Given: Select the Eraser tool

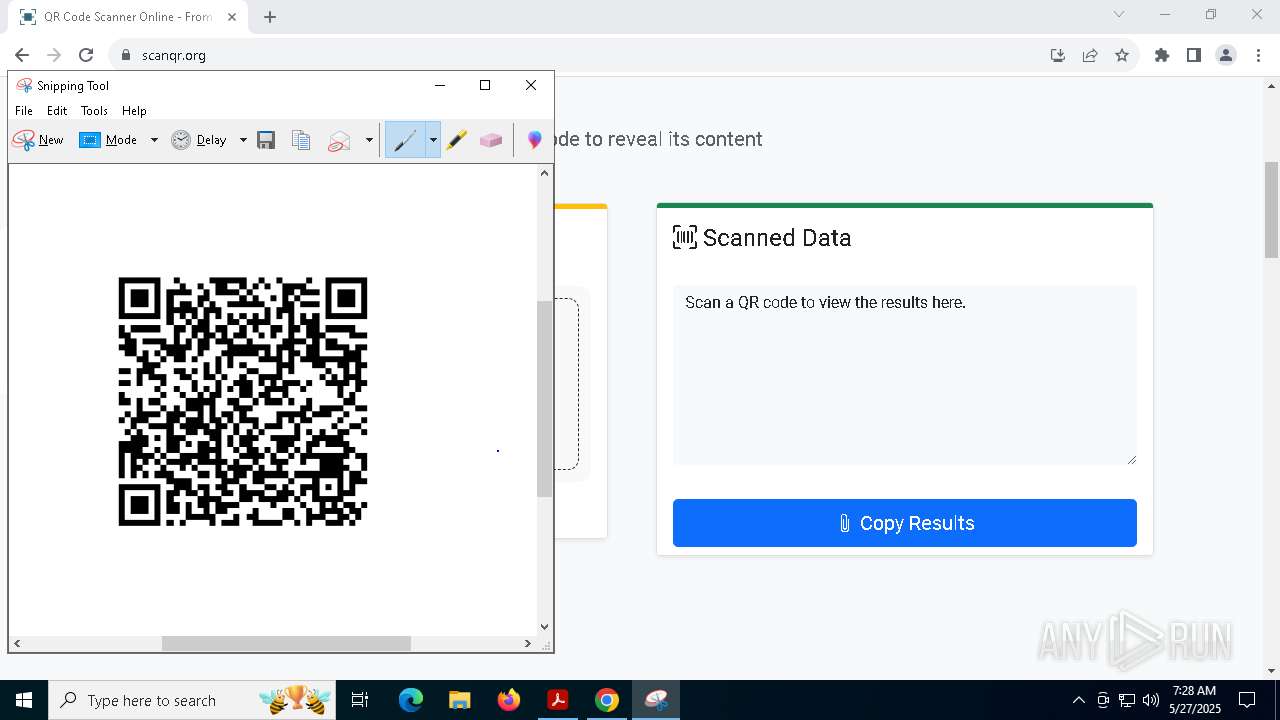Looking at the screenshot, I should (491, 140).
